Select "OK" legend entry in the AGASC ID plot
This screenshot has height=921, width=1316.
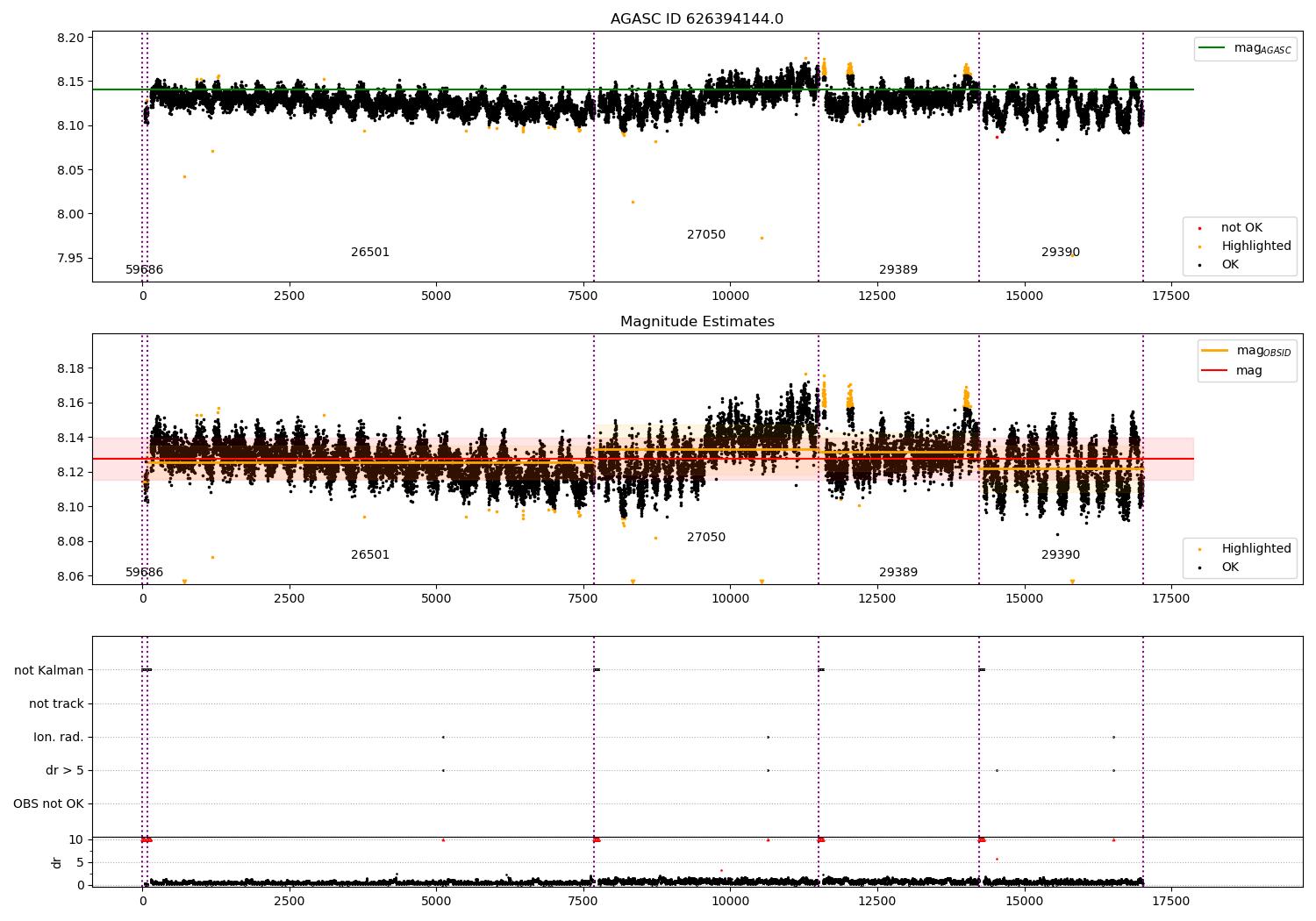click(x=1230, y=265)
